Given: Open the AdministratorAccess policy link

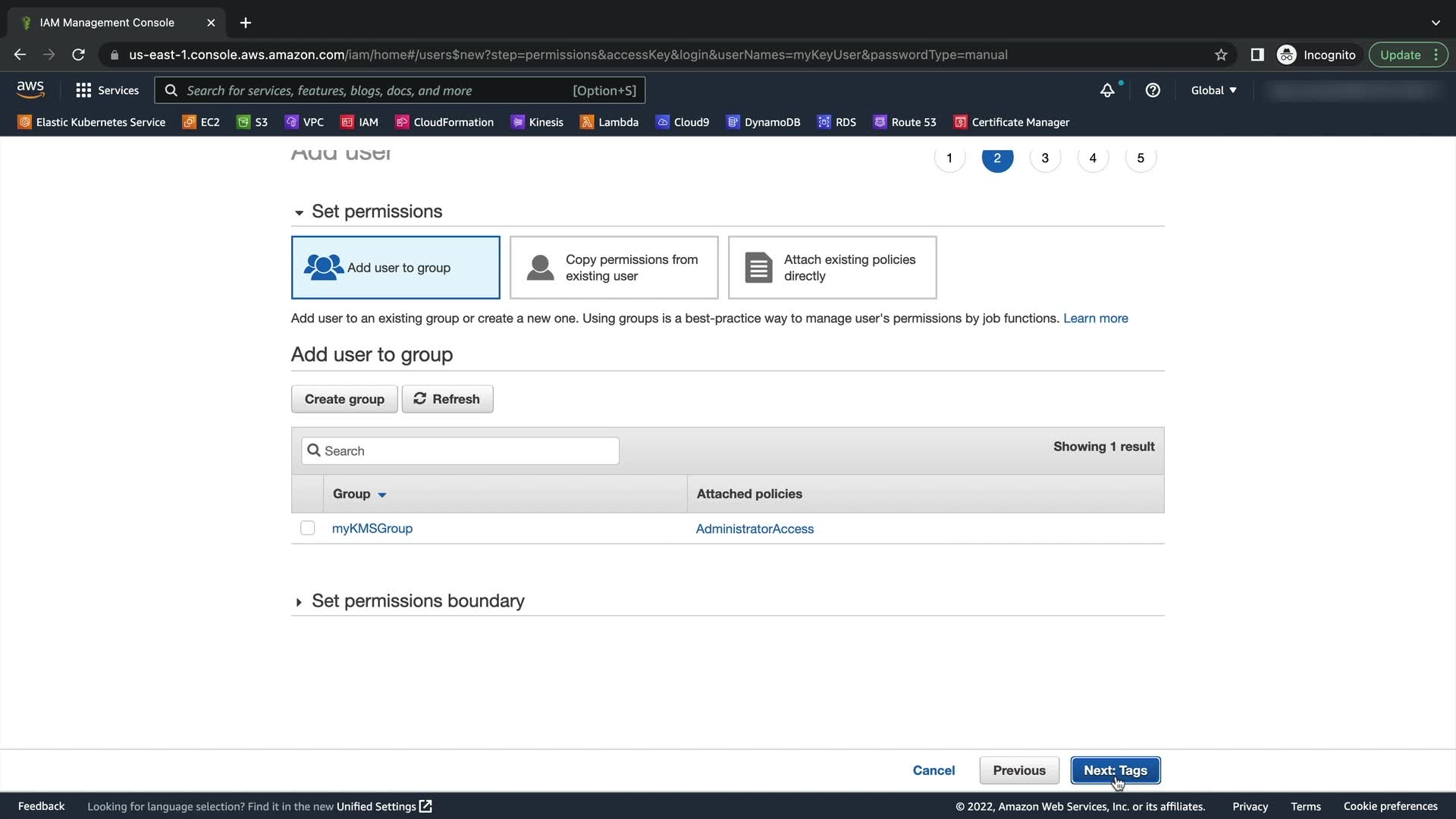Looking at the screenshot, I should (755, 529).
